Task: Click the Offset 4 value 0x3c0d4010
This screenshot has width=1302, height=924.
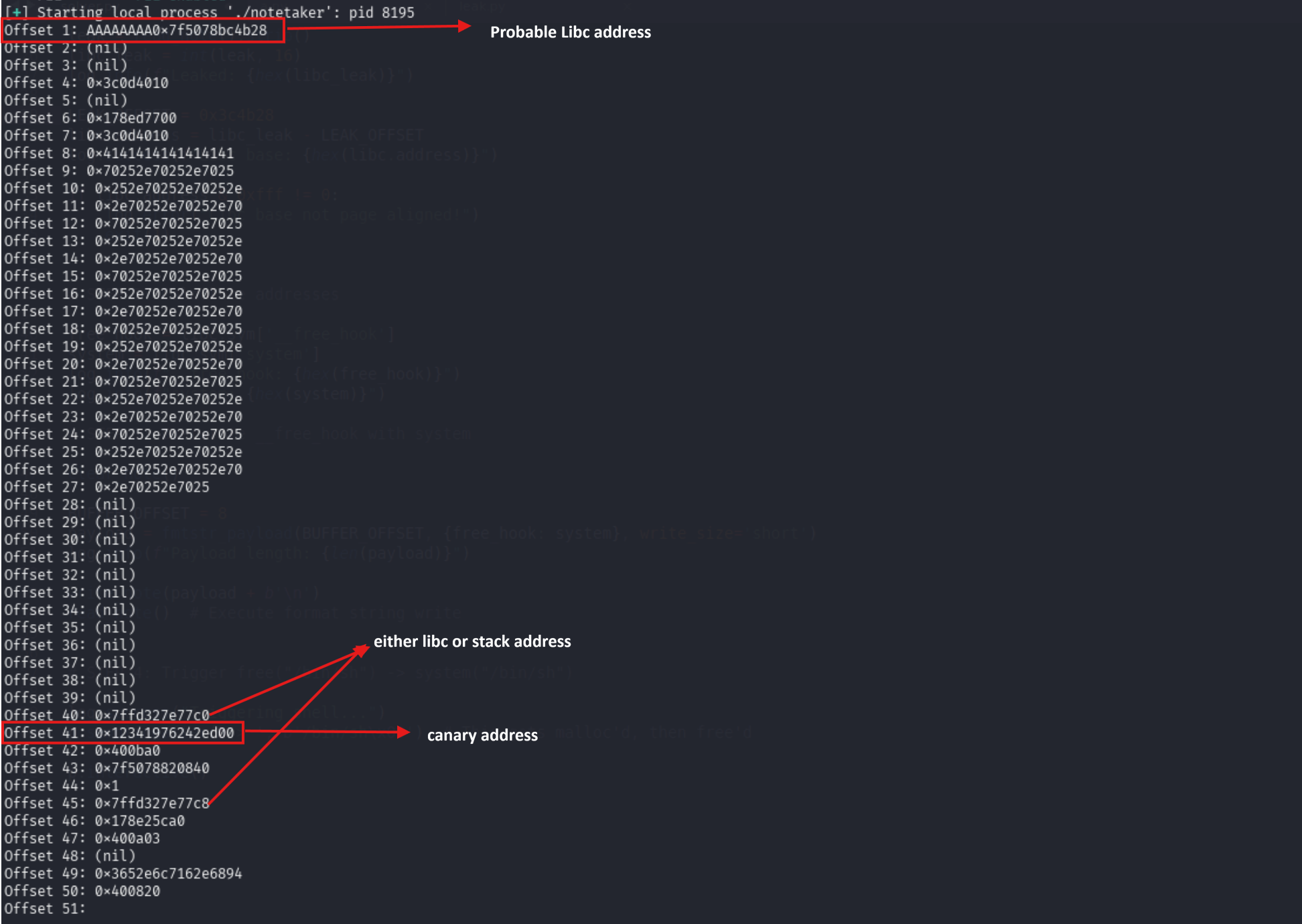Action: click(x=127, y=83)
